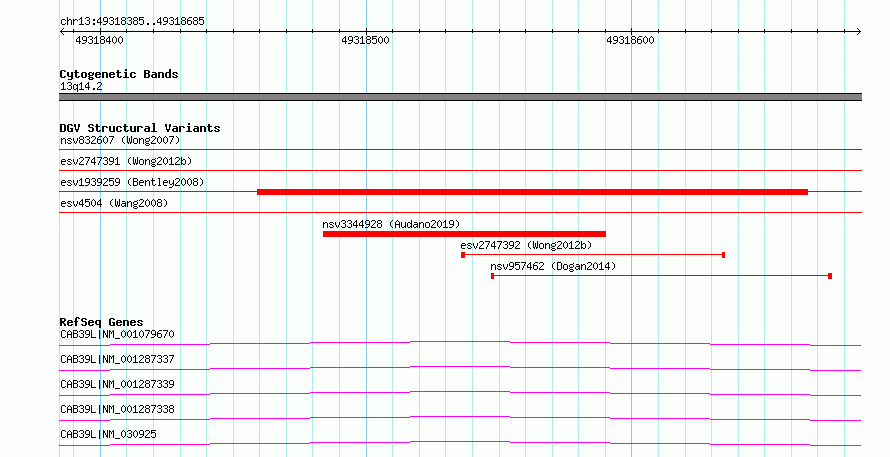Click left end marker of nsv957462

493,276
